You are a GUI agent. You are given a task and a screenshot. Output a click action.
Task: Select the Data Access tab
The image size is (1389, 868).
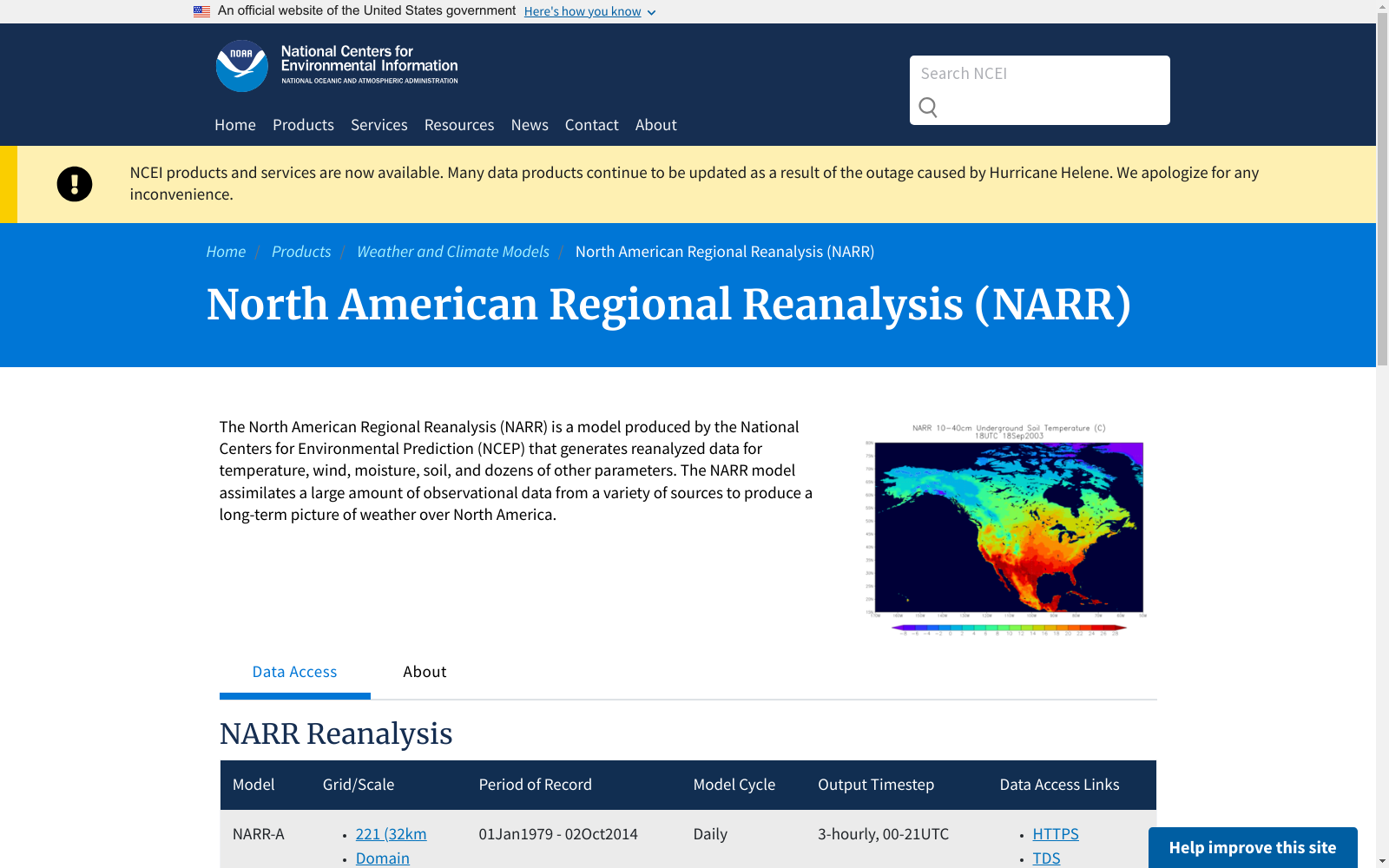tap(295, 672)
